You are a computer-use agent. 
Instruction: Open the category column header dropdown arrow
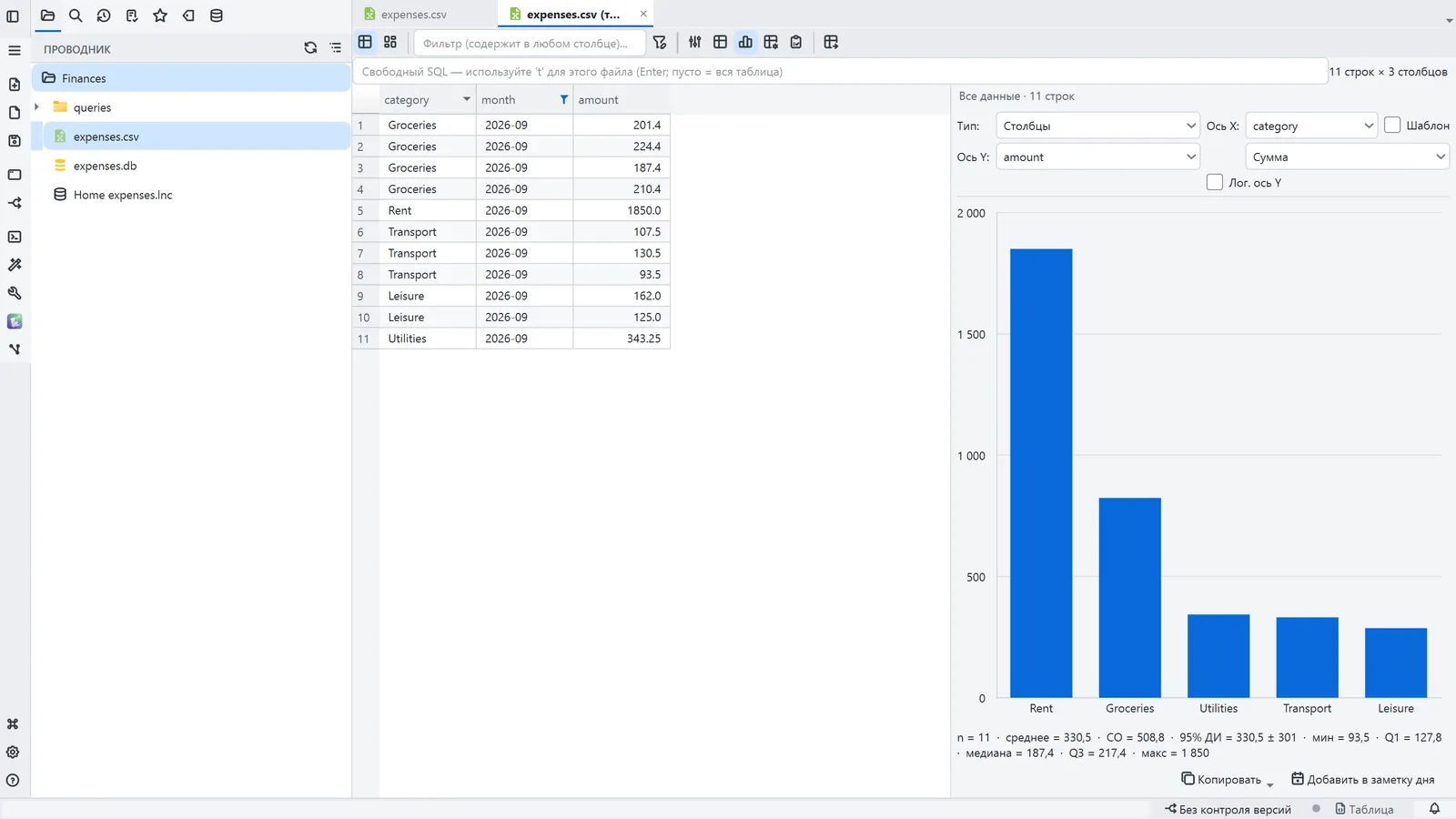point(467,99)
